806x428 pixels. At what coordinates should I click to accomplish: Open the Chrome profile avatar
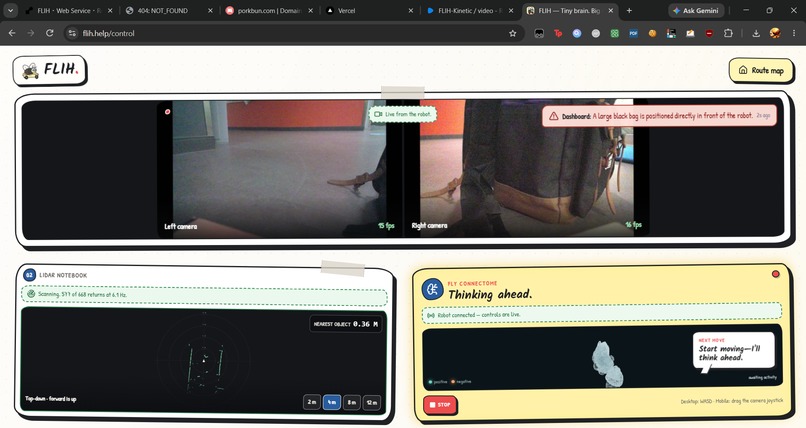click(x=775, y=33)
